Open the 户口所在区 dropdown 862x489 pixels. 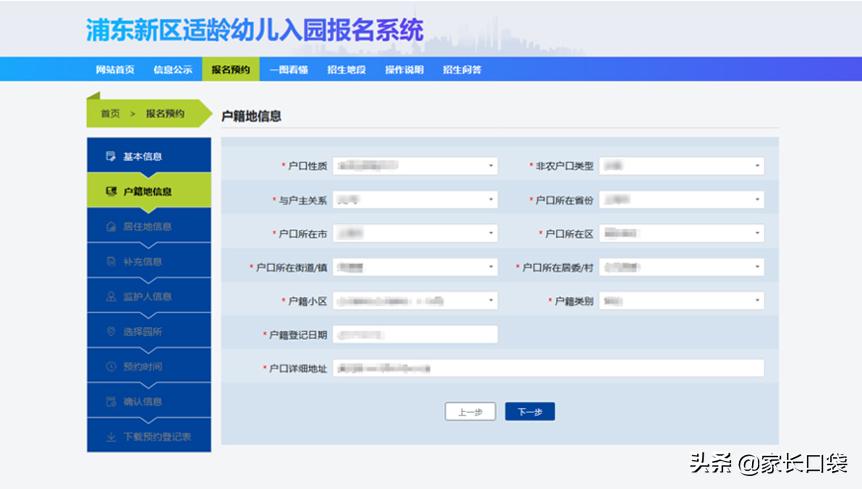[682, 234]
